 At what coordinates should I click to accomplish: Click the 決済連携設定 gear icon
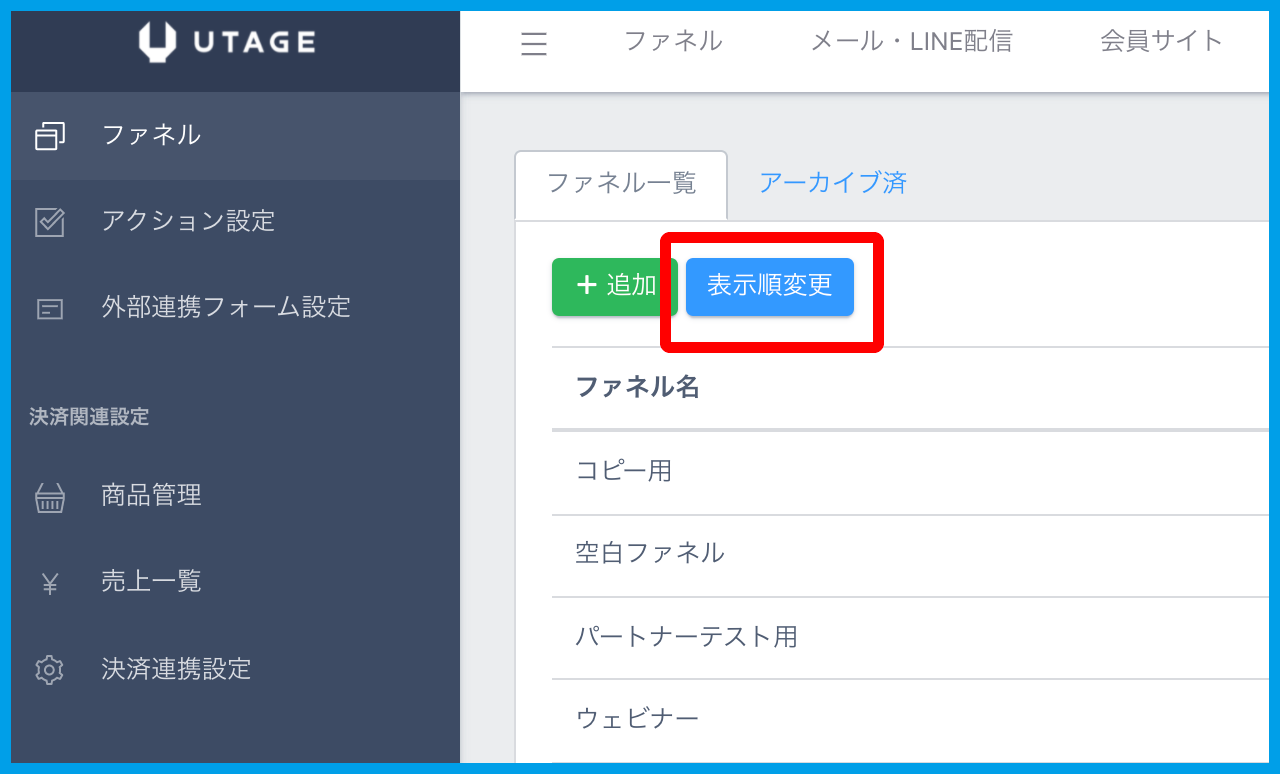(49, 669)
